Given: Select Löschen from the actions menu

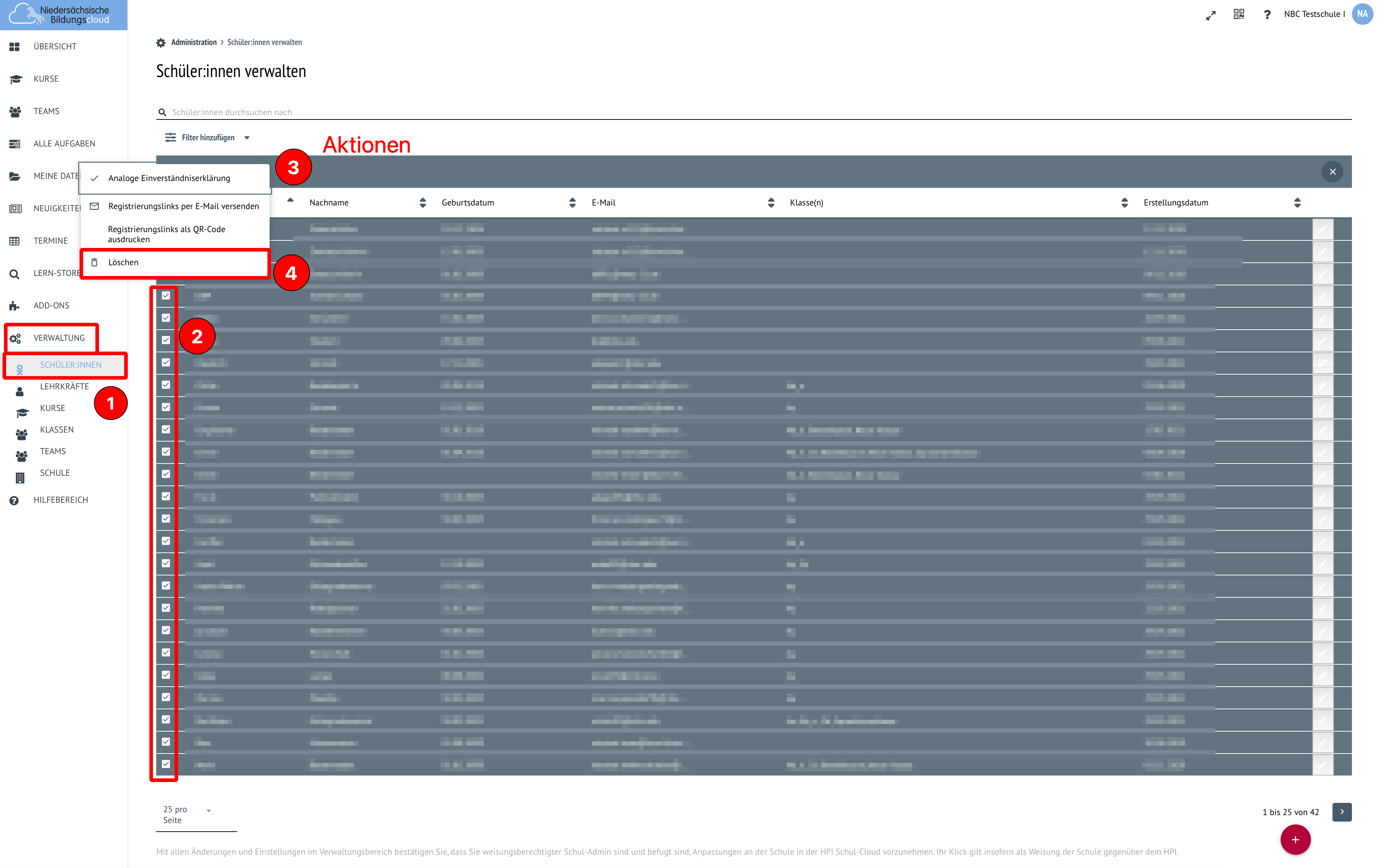Looking at the screenshot, I should click(123, 262).
